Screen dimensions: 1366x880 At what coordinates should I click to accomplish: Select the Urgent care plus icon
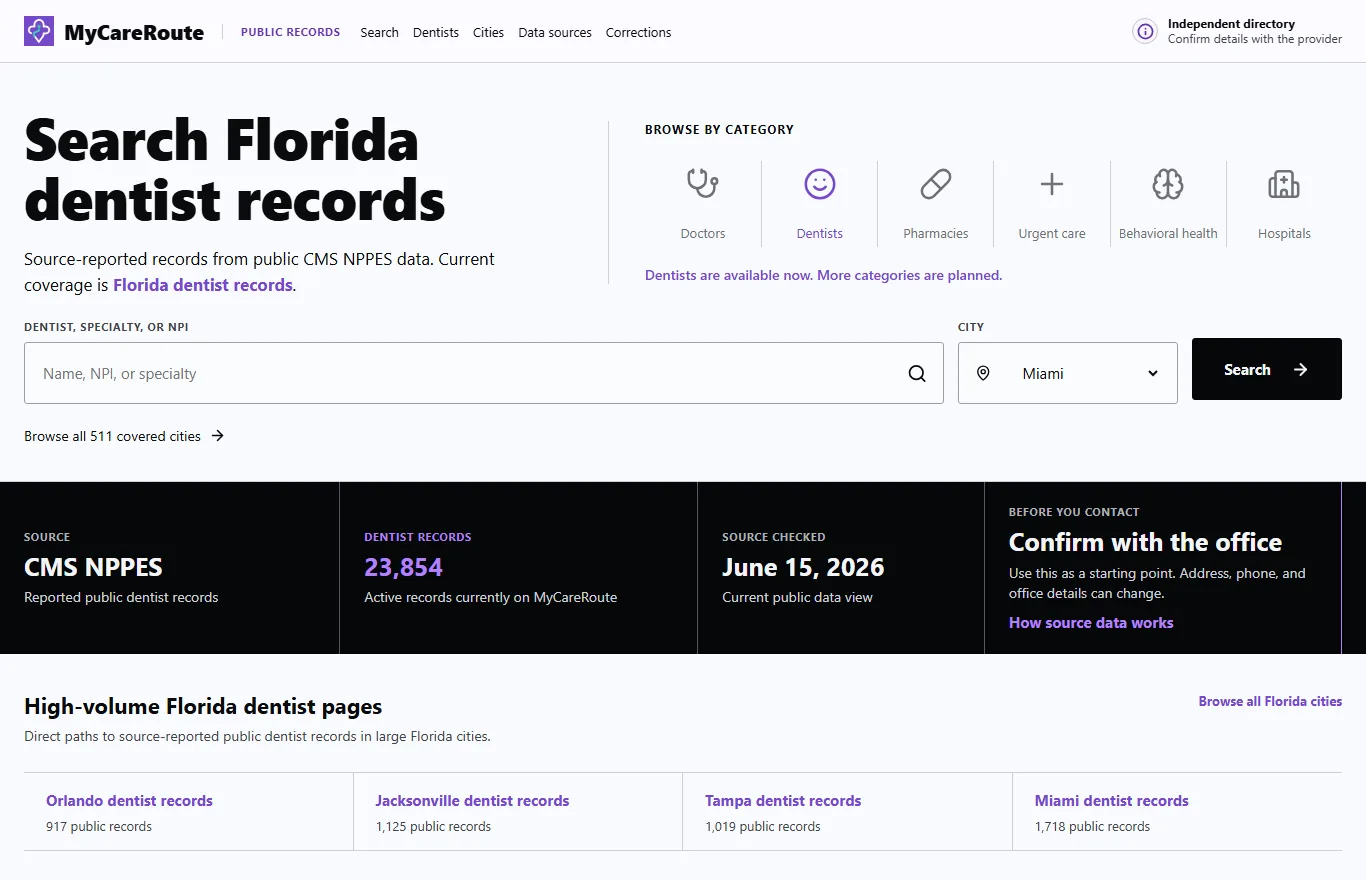pyautogui.click(x=1052, y=184)
